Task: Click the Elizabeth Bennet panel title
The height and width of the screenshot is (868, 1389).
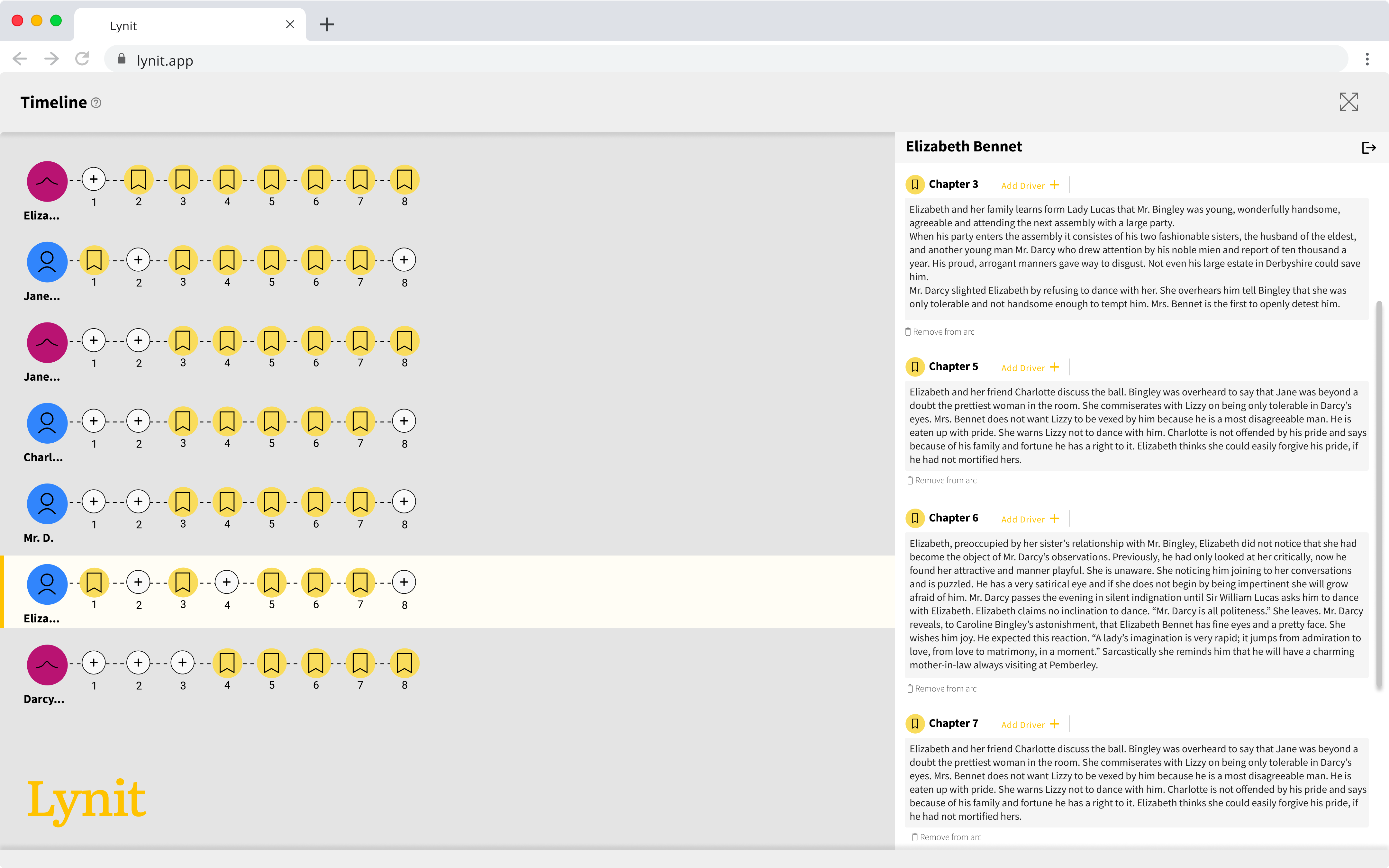Action: tap(964, 147)
